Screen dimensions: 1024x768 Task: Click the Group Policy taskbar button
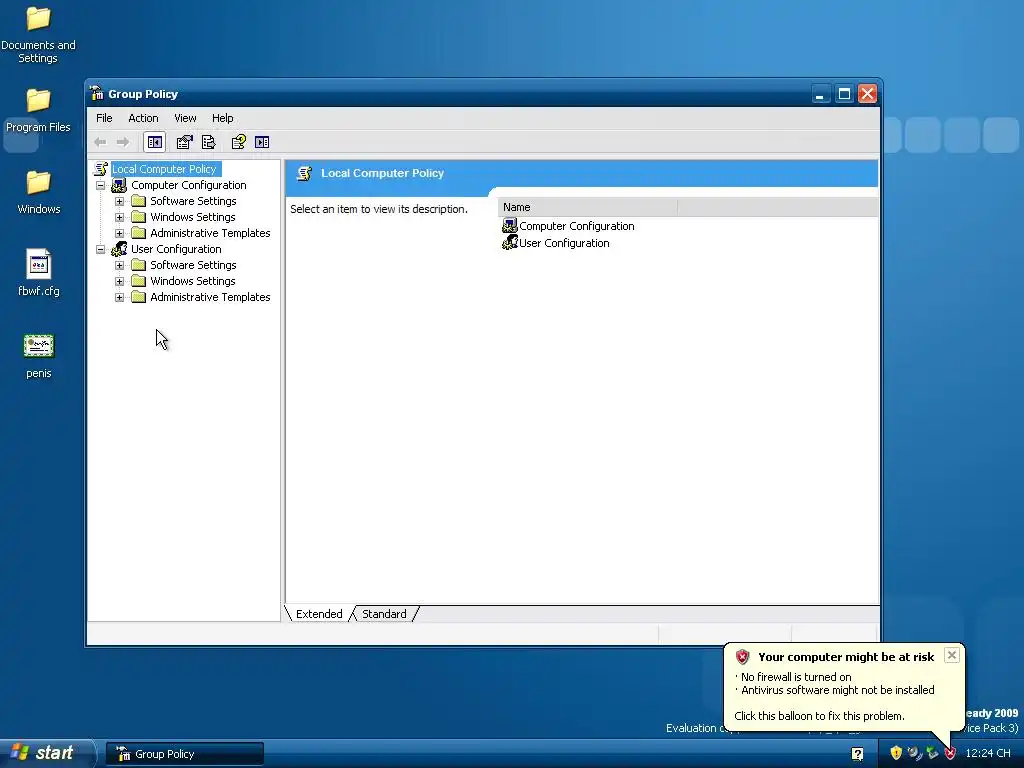tap(185, 754)
